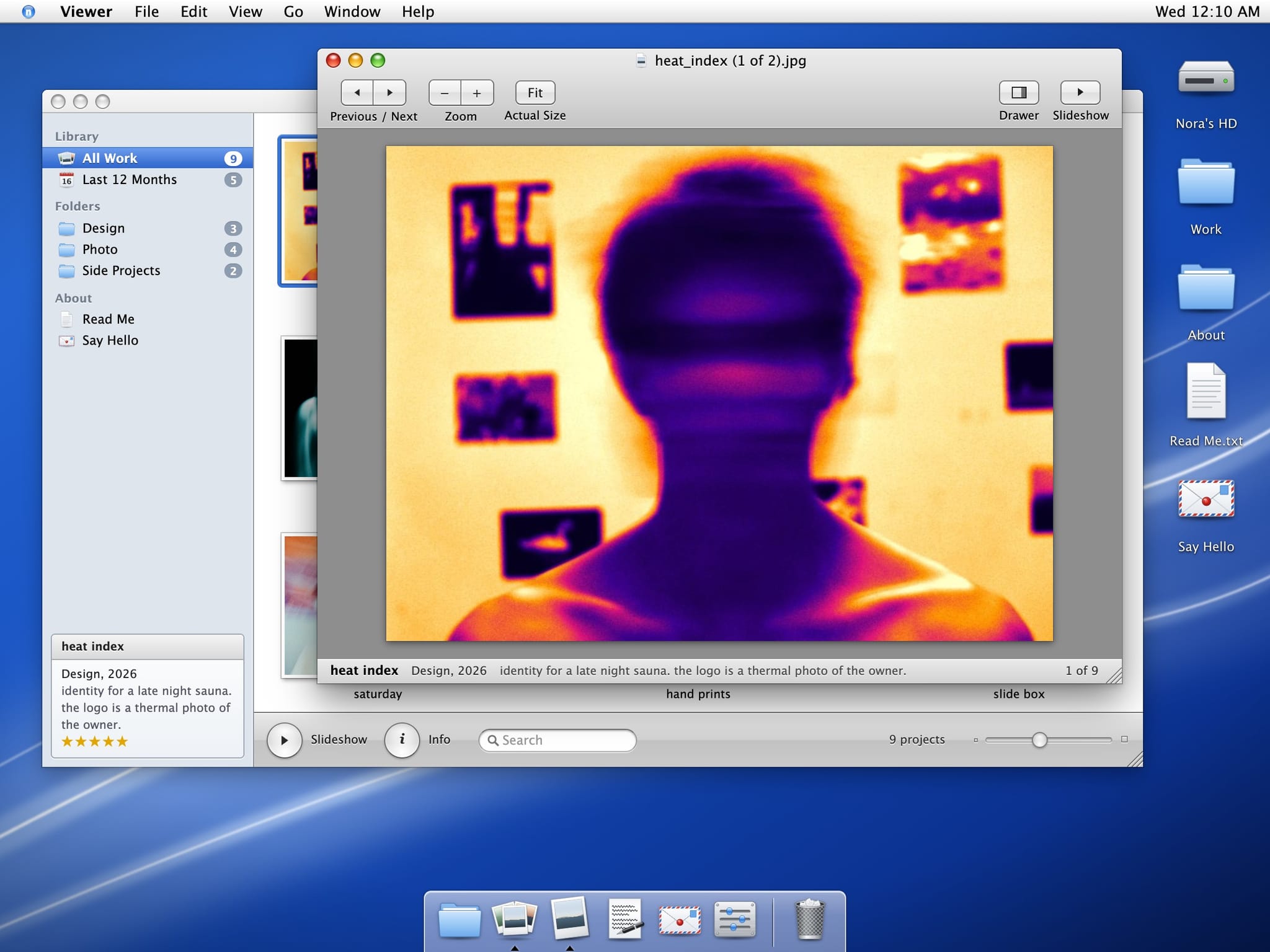Open the folder icon in the Dock

click(460, 920)
